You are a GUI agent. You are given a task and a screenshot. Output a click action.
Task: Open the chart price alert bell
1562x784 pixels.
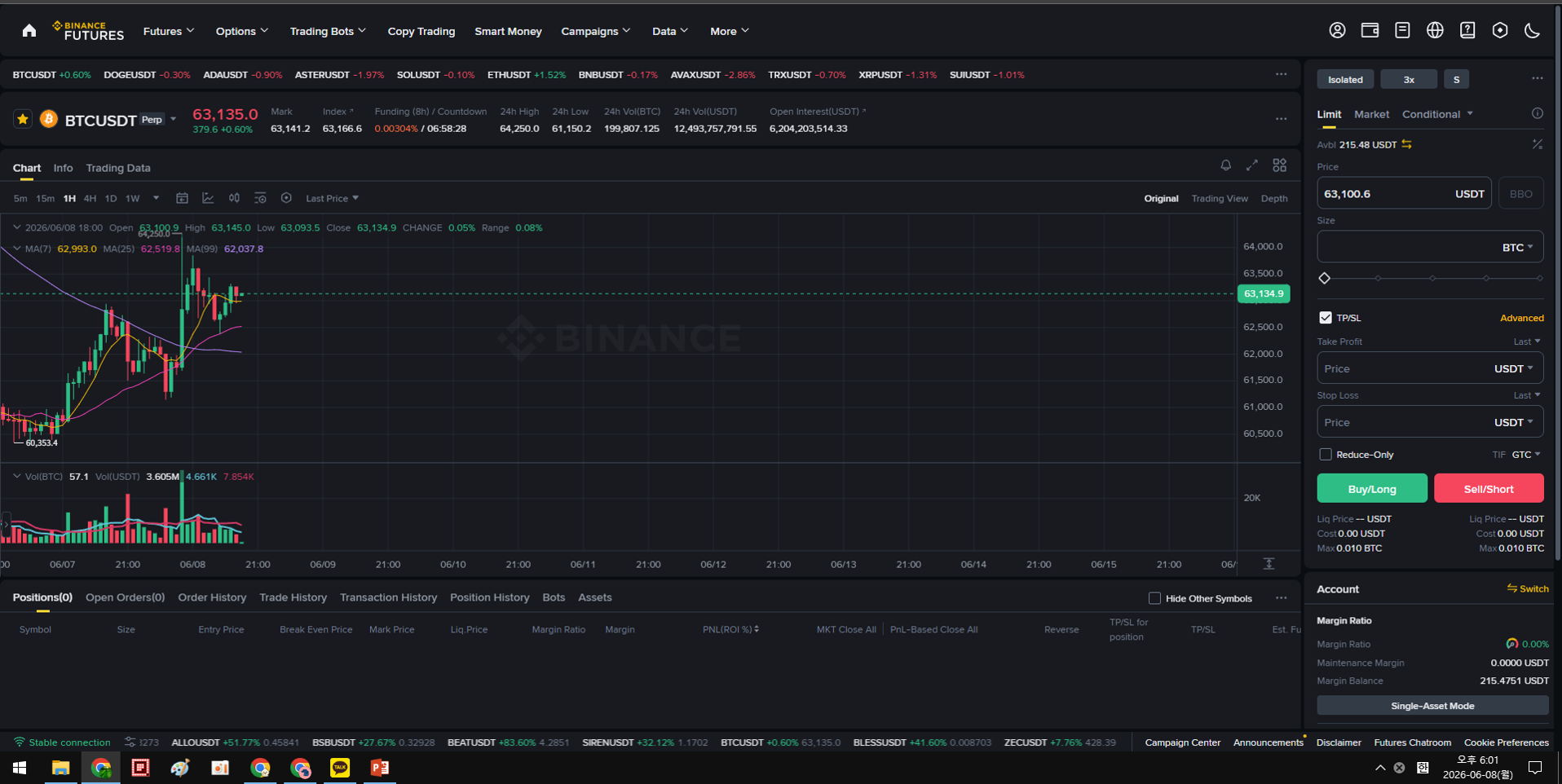coord(1225,165)
